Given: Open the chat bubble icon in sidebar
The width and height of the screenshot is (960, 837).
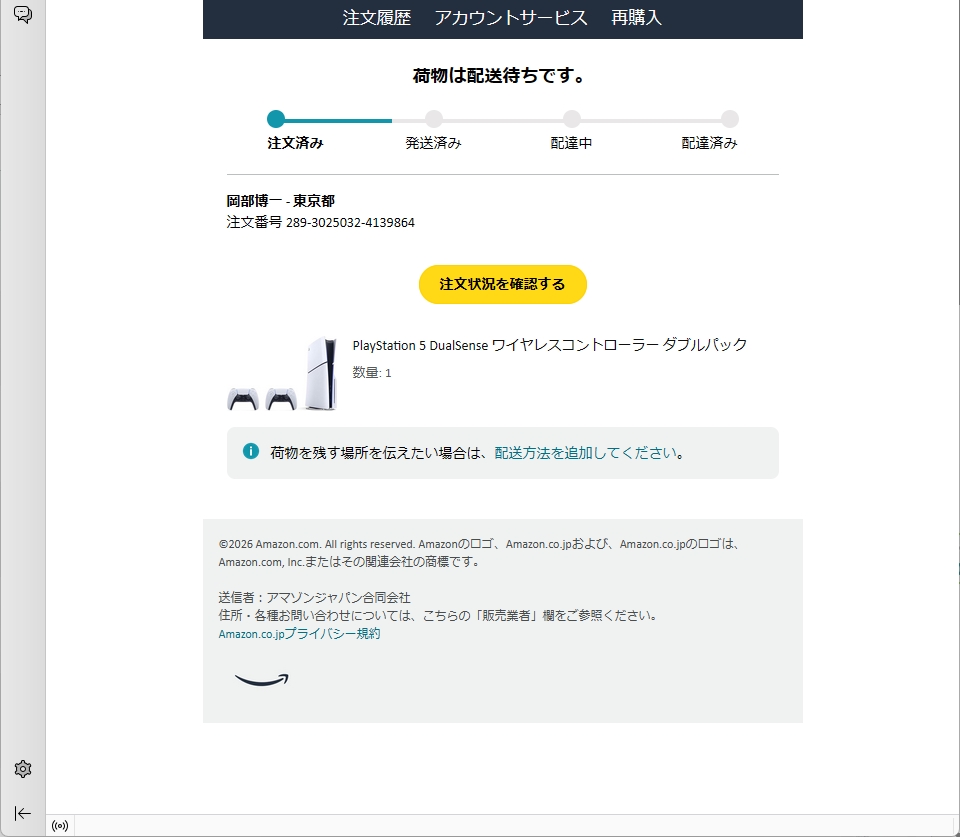Looking at the screenshot, I should [23, 15].
